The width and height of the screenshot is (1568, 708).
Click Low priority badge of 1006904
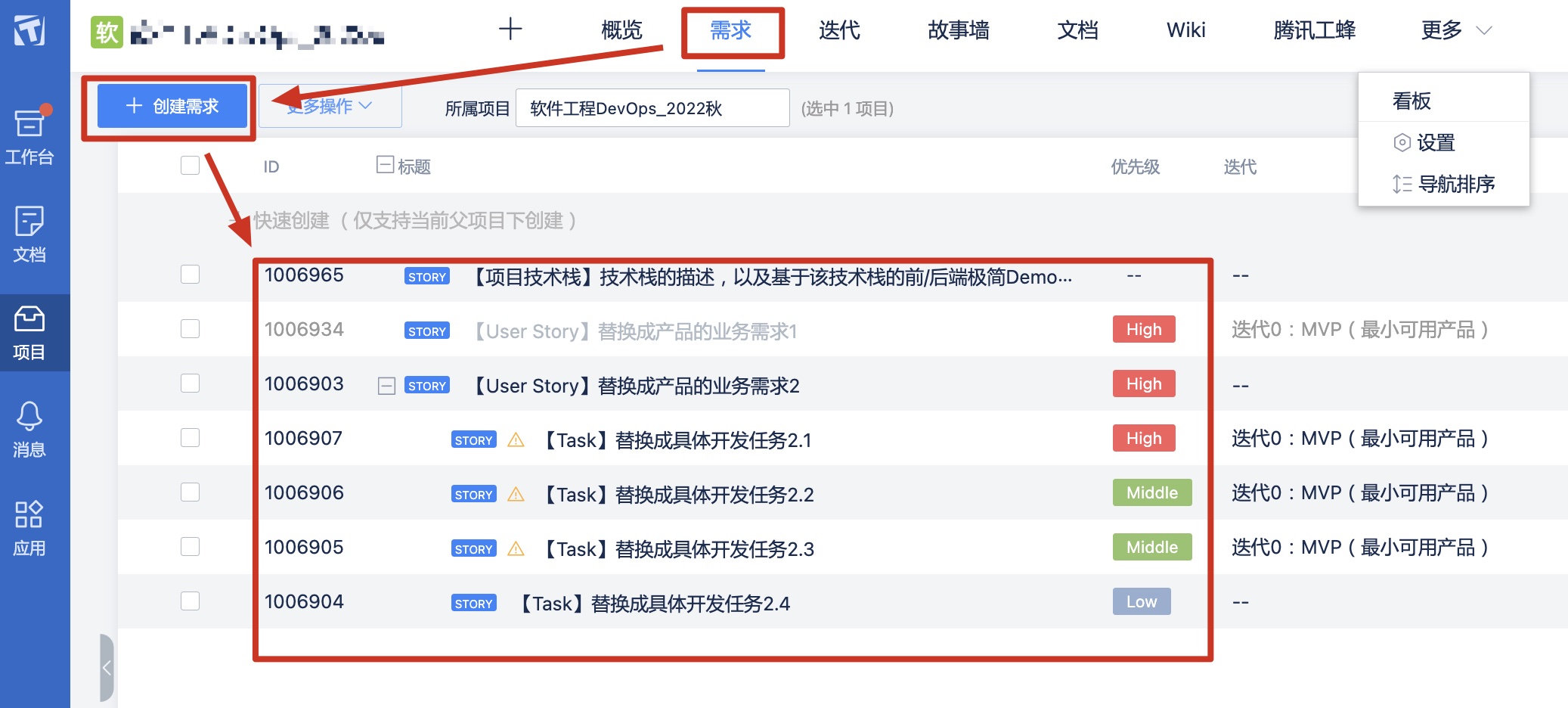(x=1142, y=601)
